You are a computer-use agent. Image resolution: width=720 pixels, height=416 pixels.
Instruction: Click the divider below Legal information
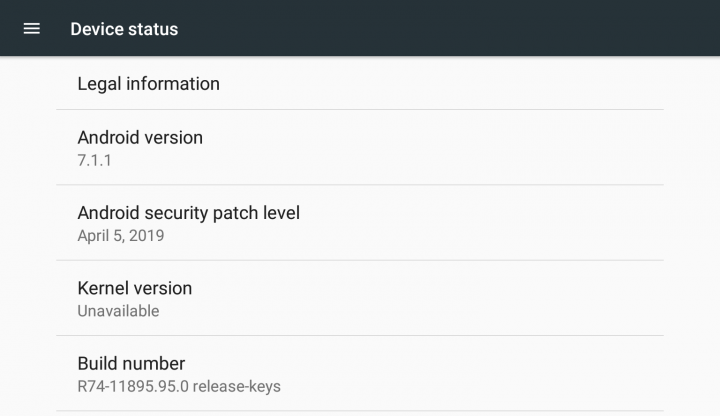click(x=360, y=110)
